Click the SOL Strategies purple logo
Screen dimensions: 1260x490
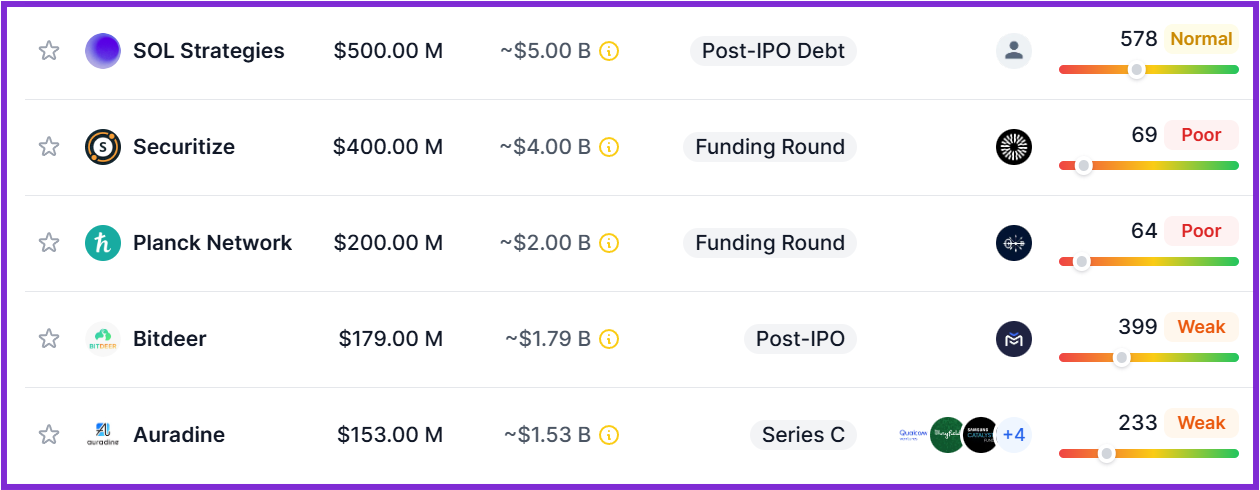pyautogui.click(x=103, y=51)
